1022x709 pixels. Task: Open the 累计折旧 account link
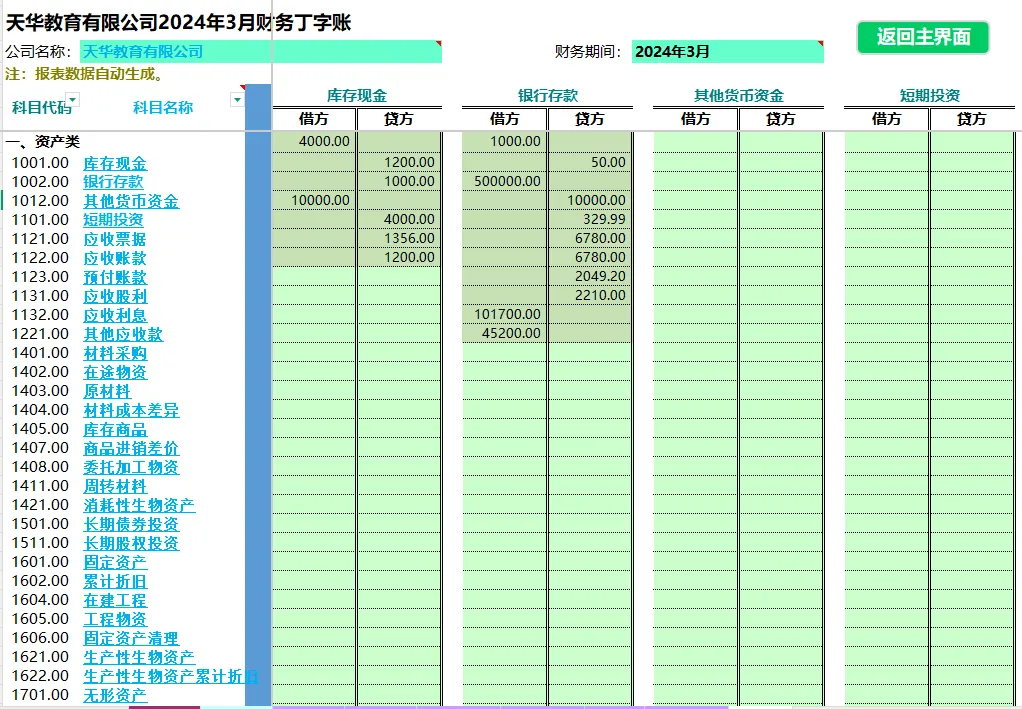[x=115, y=581]
